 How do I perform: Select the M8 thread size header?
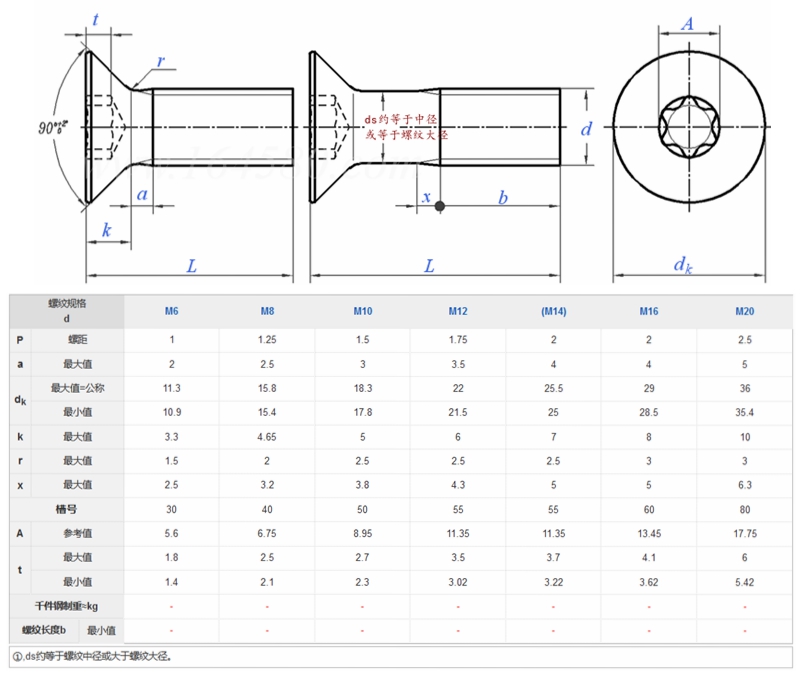pos(267,312)
